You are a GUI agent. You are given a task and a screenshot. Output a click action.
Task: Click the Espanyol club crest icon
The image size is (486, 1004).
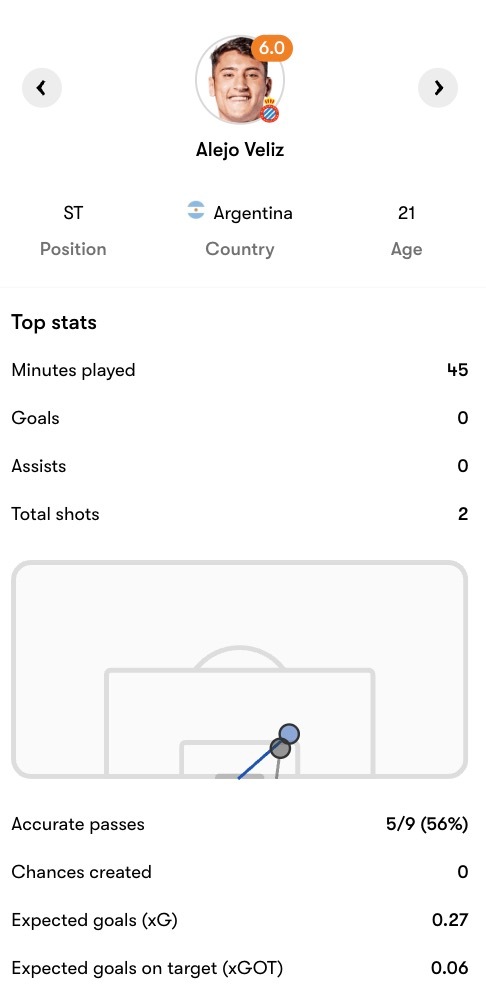[270, 112]
